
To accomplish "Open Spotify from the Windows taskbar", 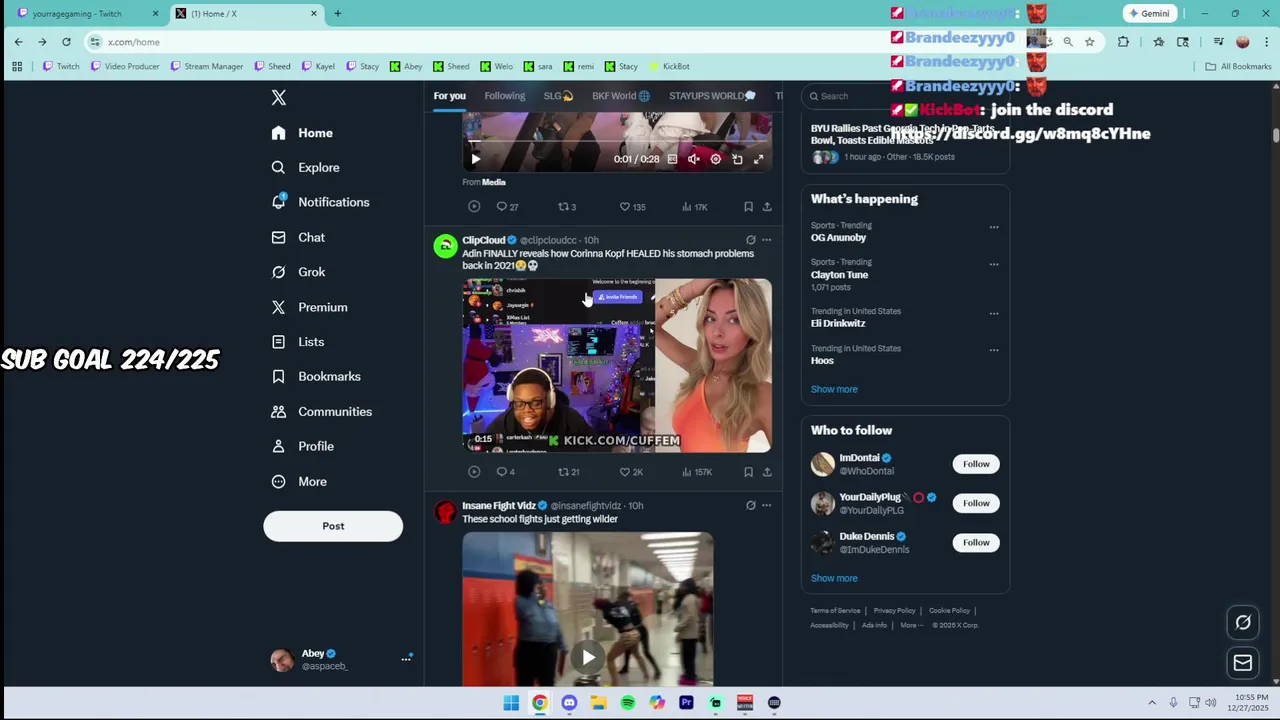I will click(627, 703).
